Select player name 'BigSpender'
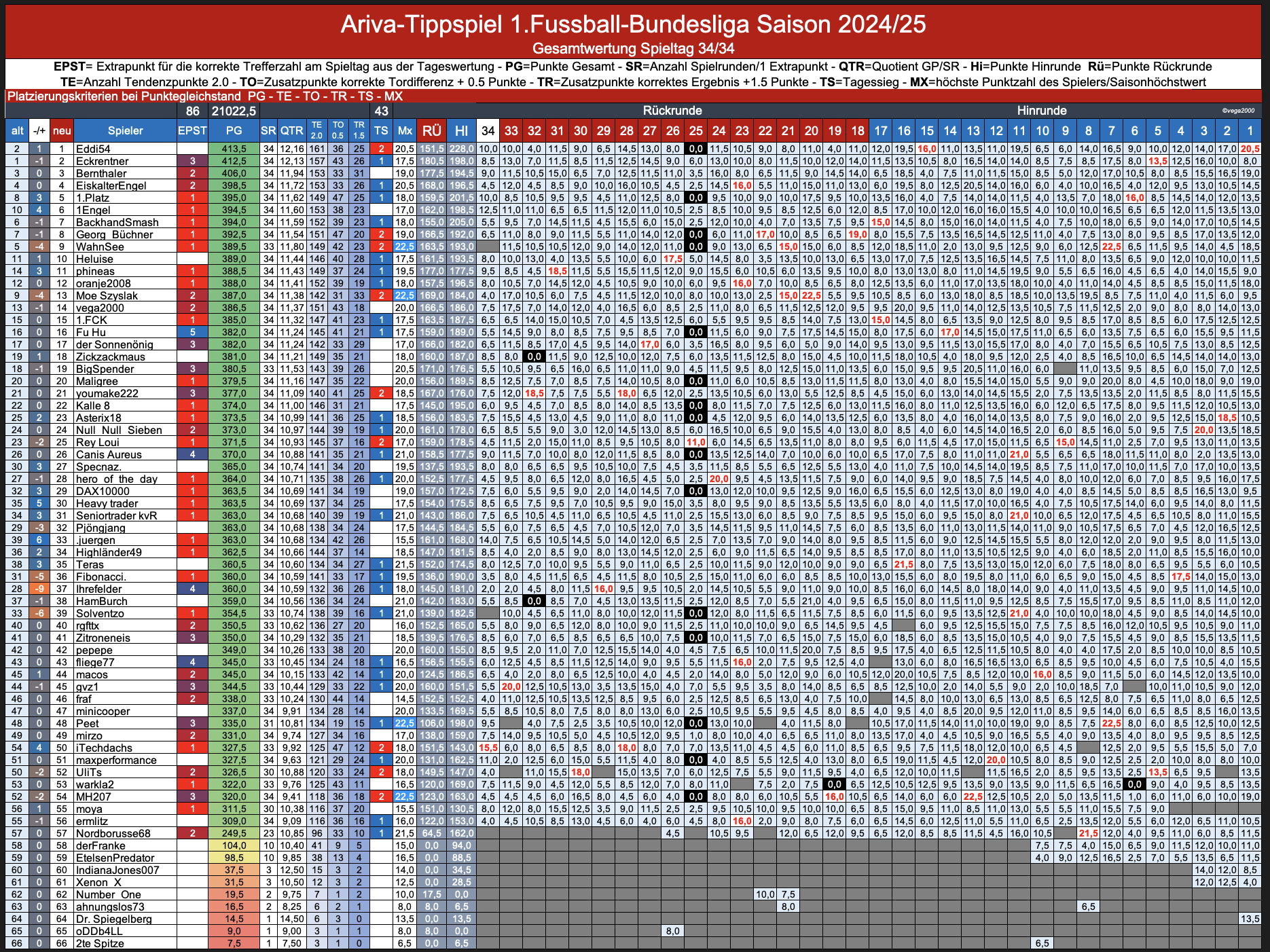Screen dimensions: 1270x952 [x=105, y=369]
